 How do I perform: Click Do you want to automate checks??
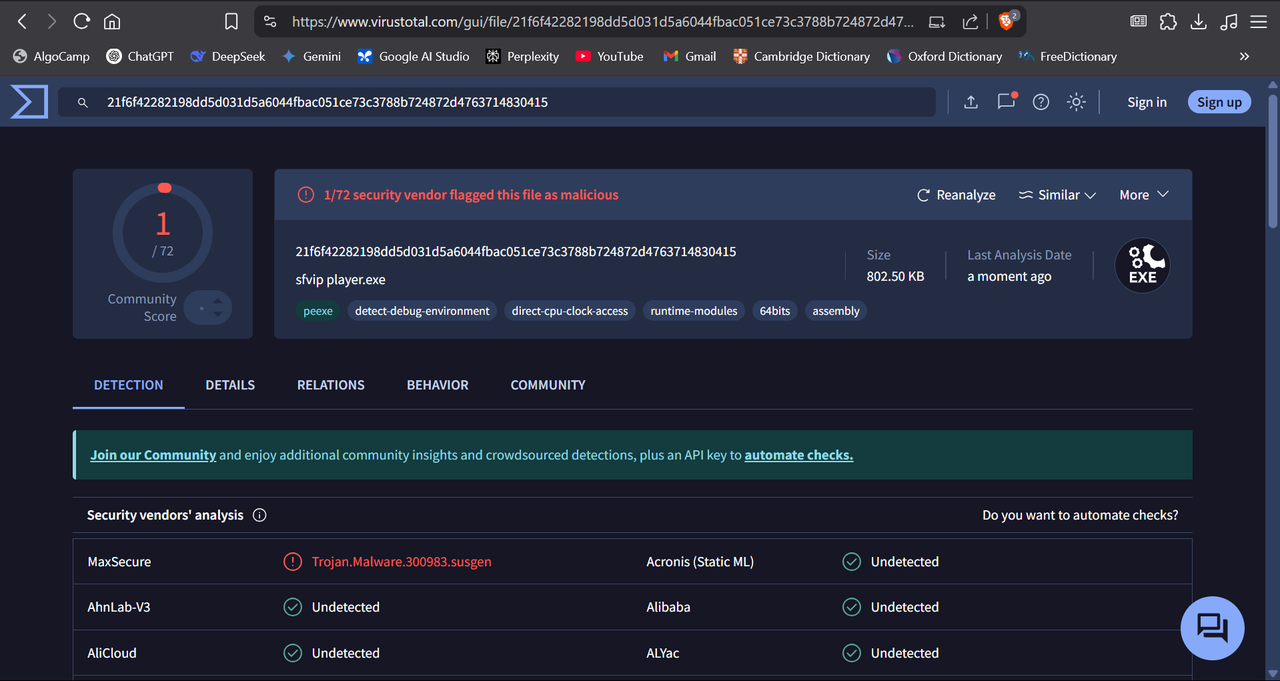point(1080,515)
